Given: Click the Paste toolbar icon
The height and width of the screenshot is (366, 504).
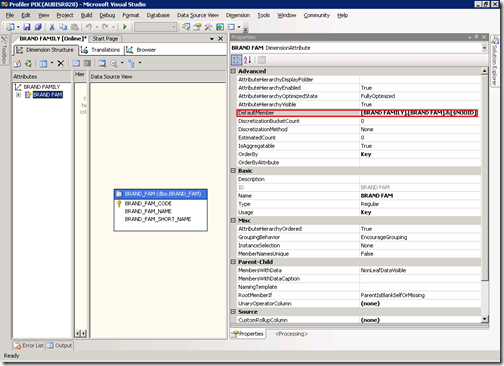Looking at the screenshot, I should [75, 27].
